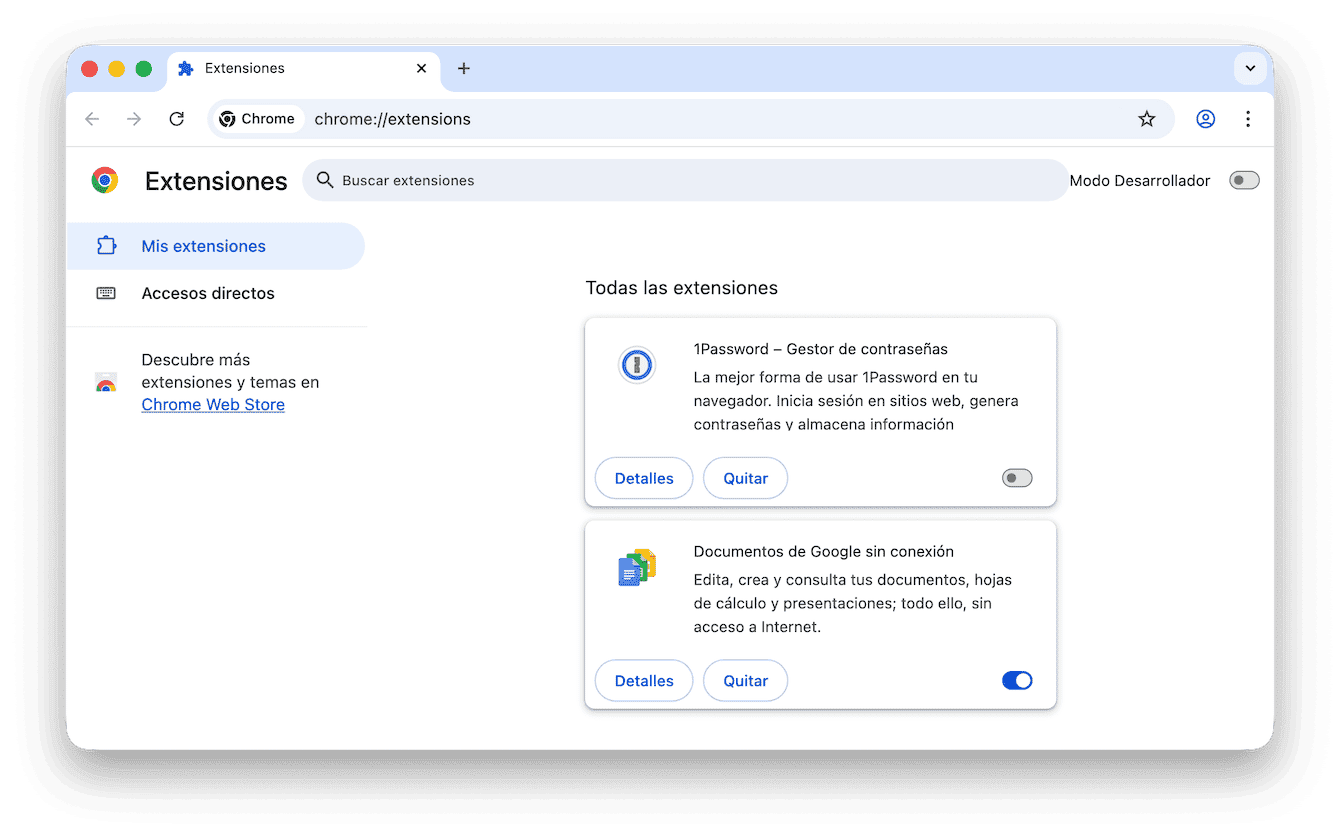The width and height of the screenshot is (1340, 837).
Task: Select Mis extensiones in the sidebar
Action: pos(215,246)
